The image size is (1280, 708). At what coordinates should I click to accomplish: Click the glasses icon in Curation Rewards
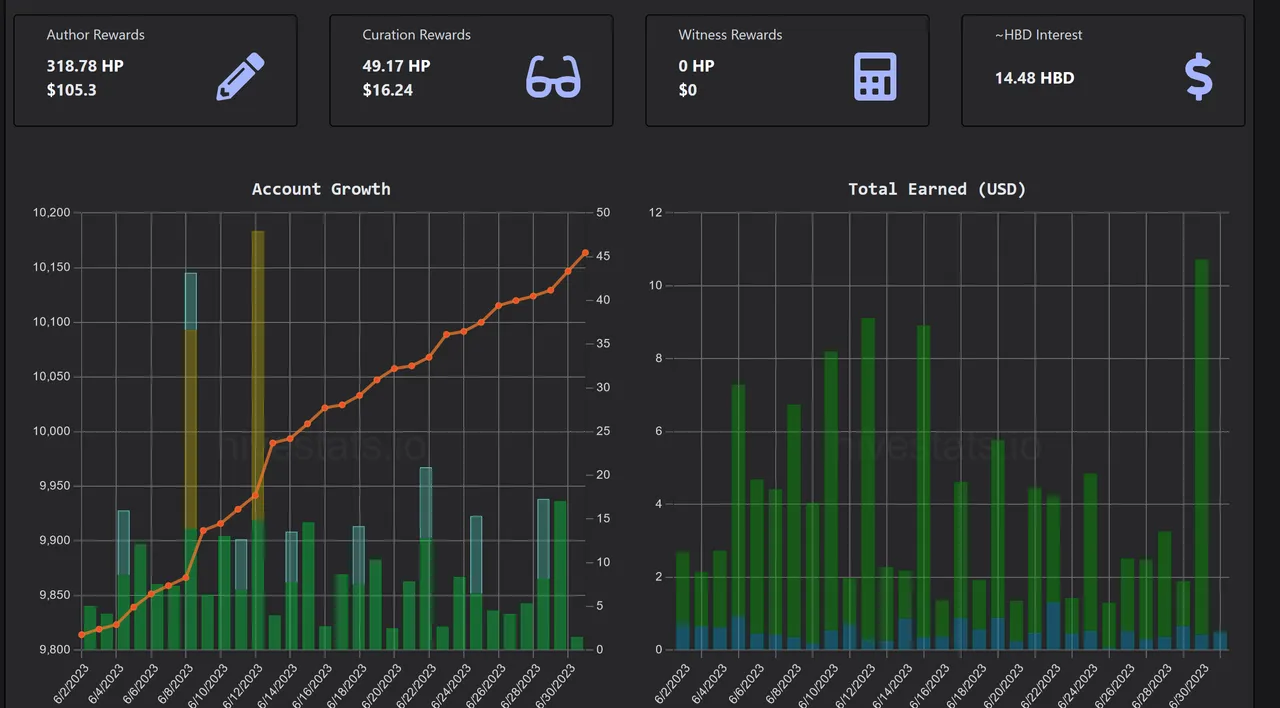553,77
